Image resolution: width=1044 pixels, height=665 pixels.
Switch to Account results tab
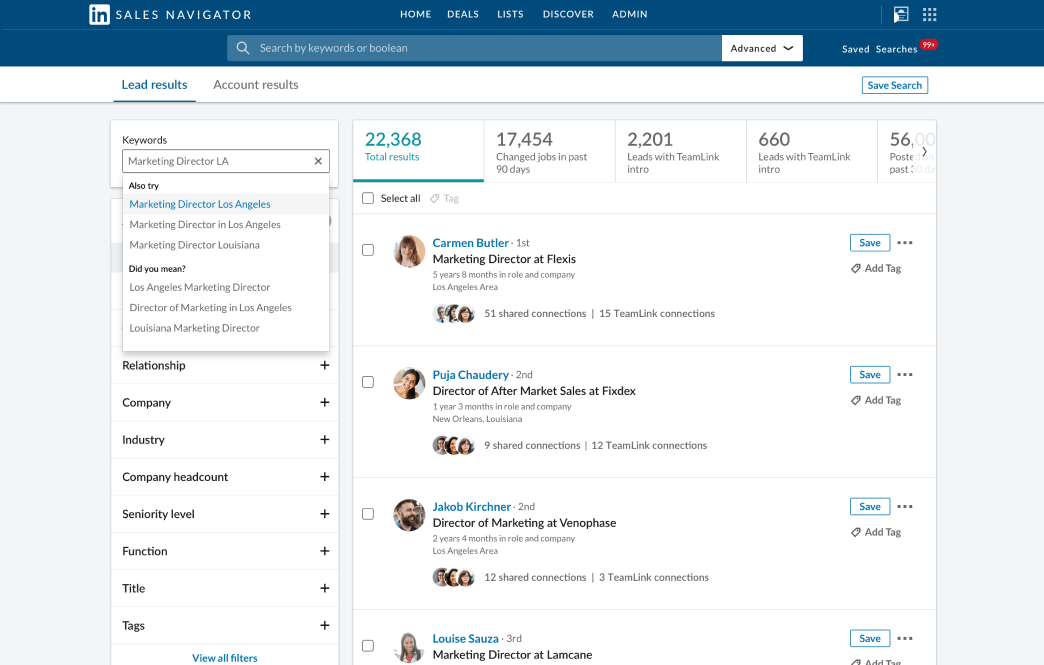click(256, 85)
